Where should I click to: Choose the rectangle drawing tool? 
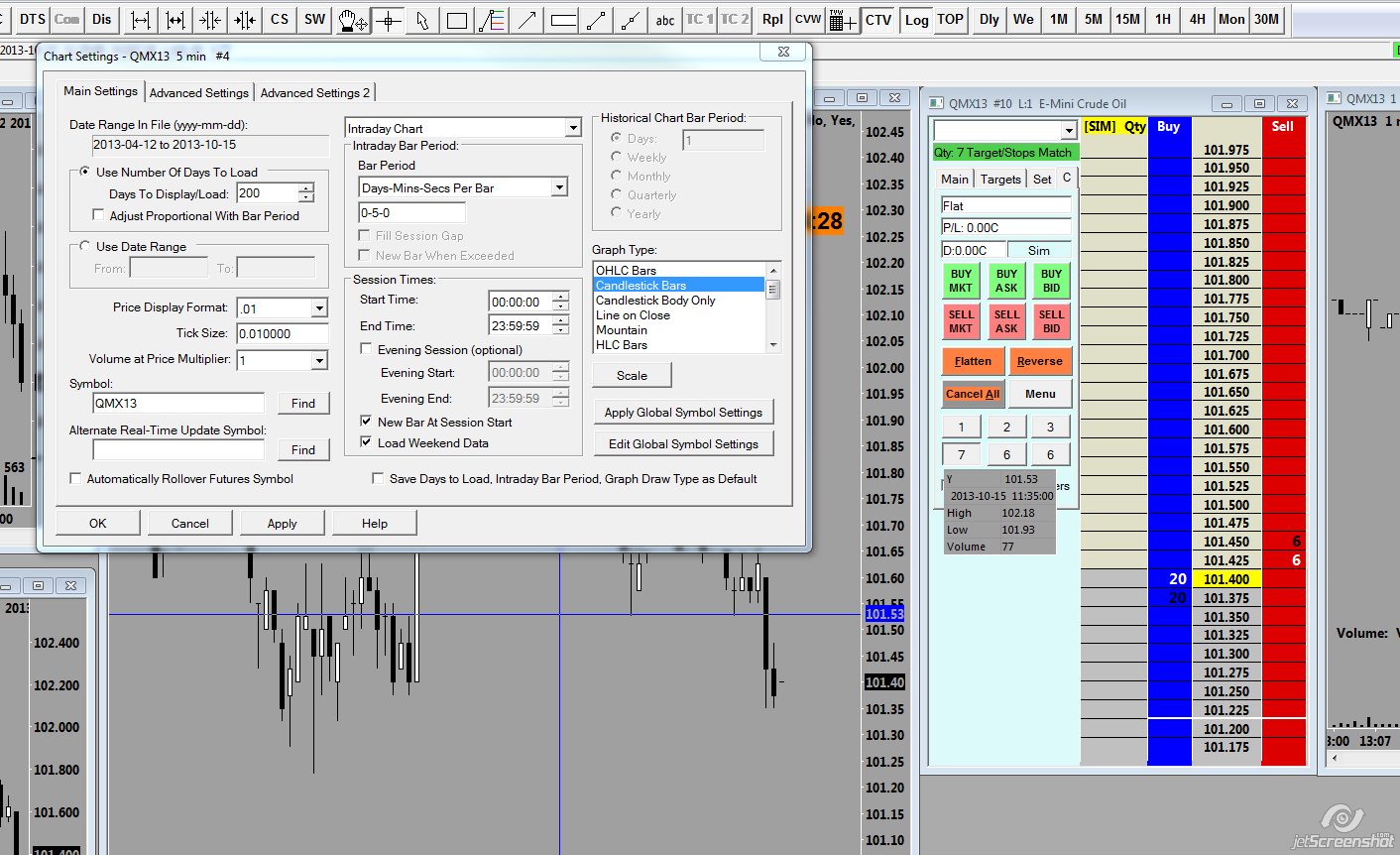point(457,20)
